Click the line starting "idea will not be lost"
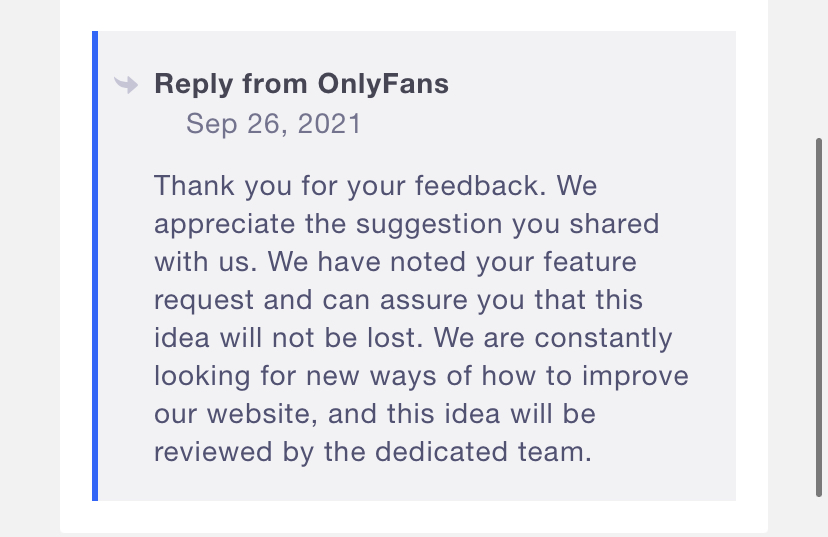Viewport: 828px width, 537px height. click(412, 338)
